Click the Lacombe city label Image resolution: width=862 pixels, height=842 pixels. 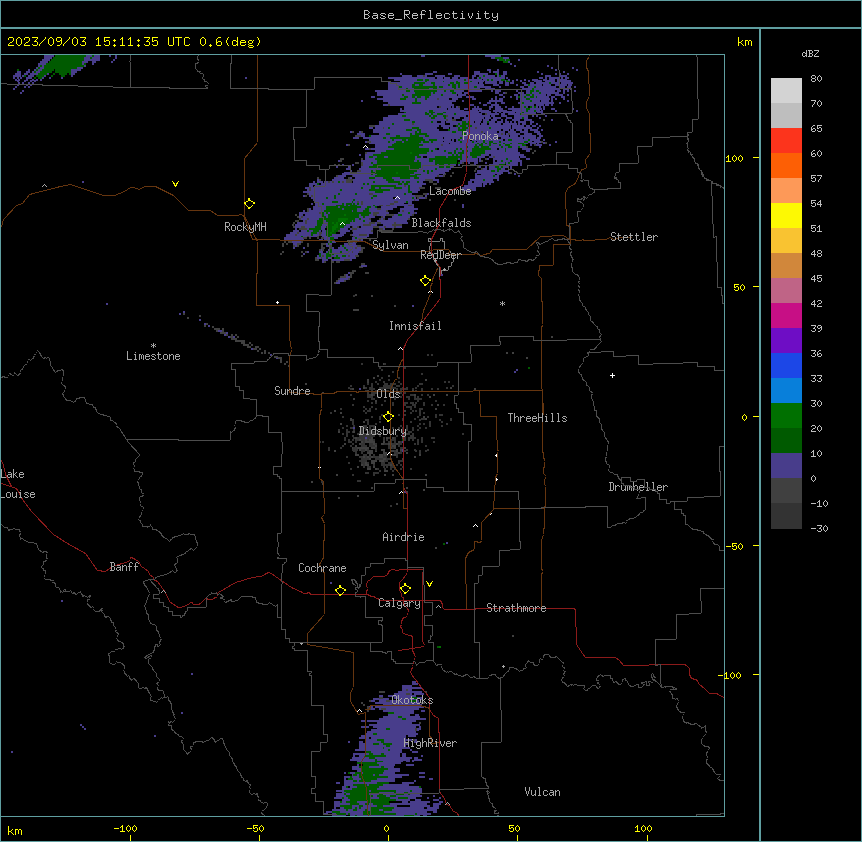coord(450,191)
